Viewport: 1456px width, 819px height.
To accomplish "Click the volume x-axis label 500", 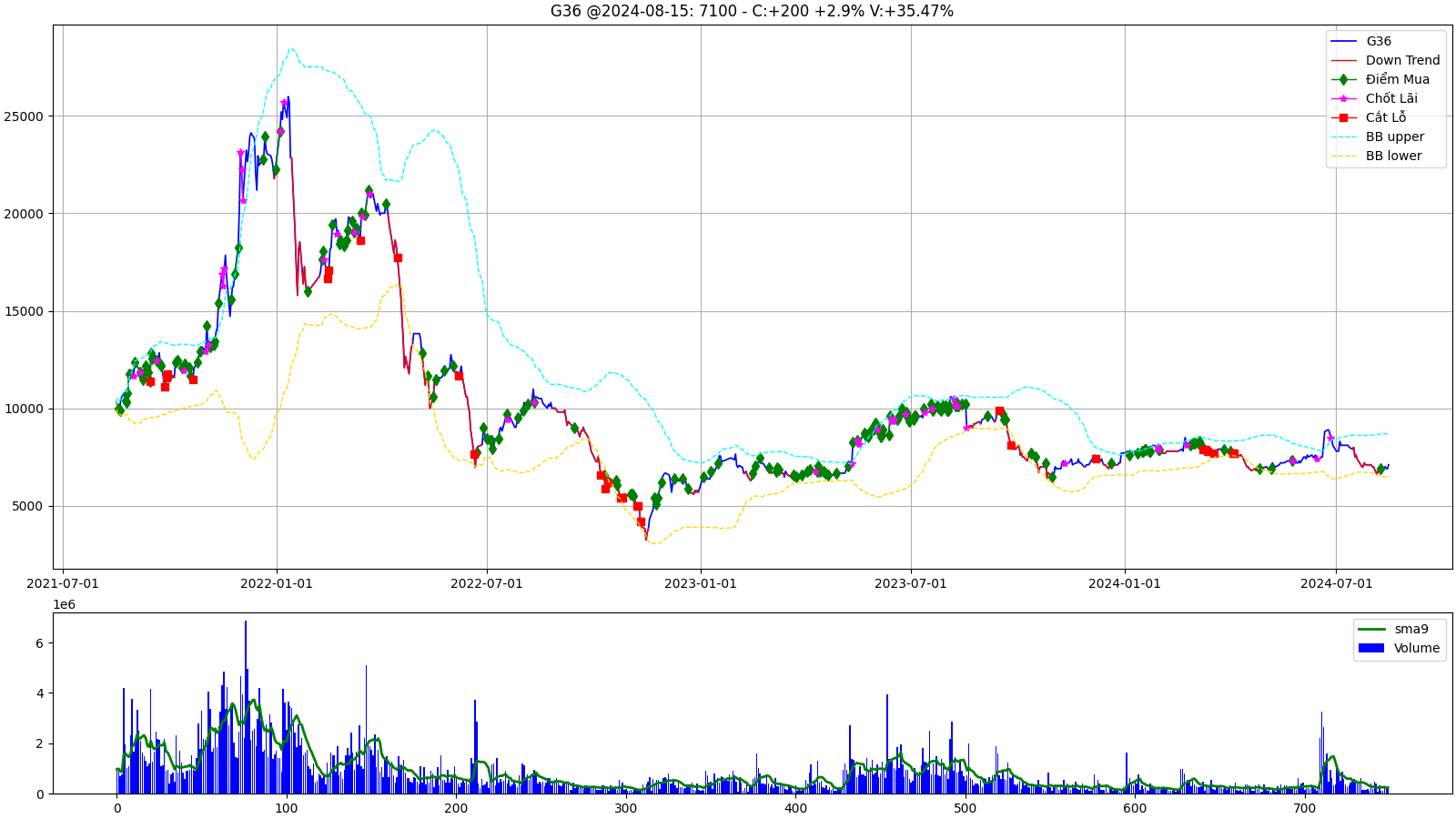I will point(966,808).
